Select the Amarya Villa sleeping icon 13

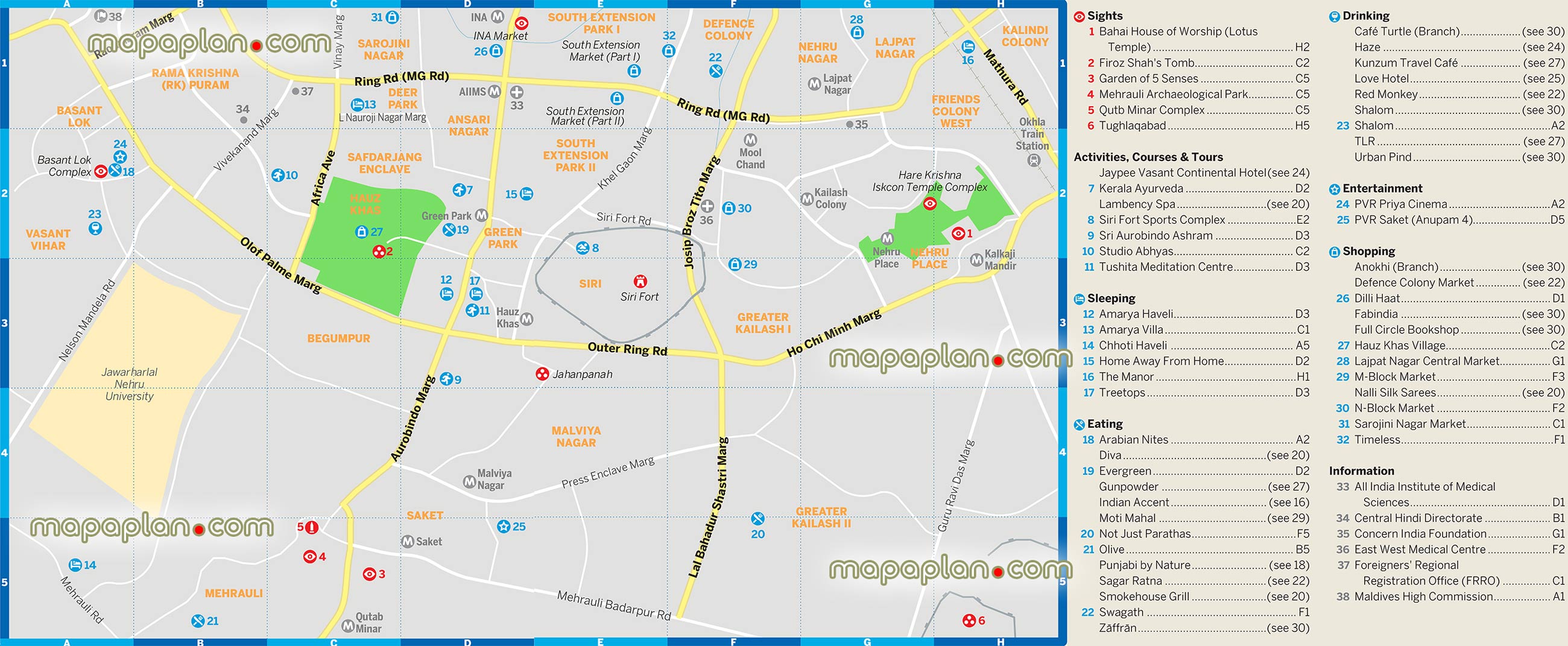click(x=358, y=104)
